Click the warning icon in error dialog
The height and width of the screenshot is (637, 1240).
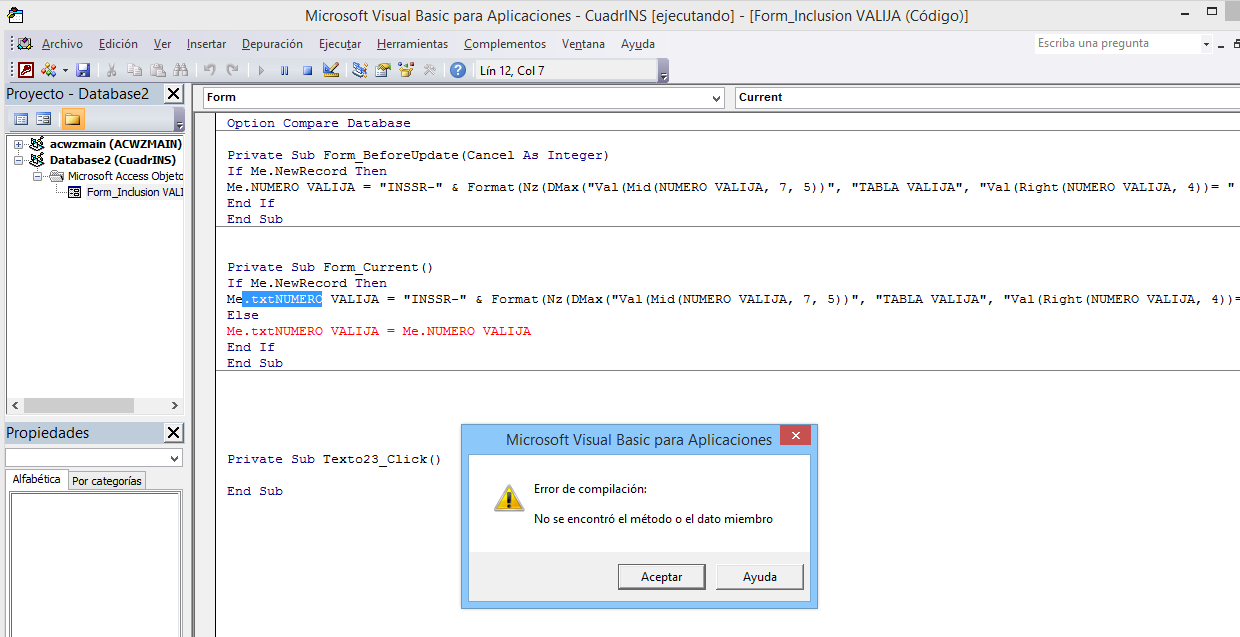509,498
